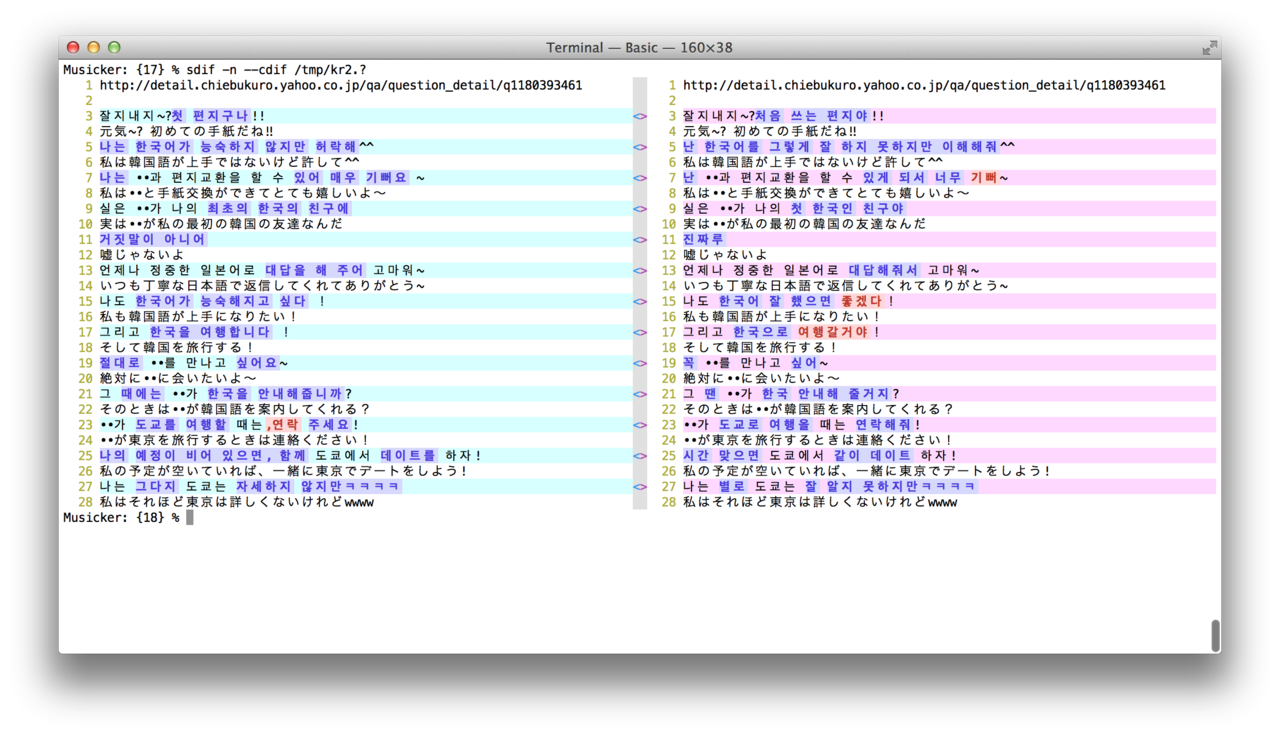Click the '<>' diff marker on line 27
This screenshot has height=735, width=1280.
[x=640, y=487]
